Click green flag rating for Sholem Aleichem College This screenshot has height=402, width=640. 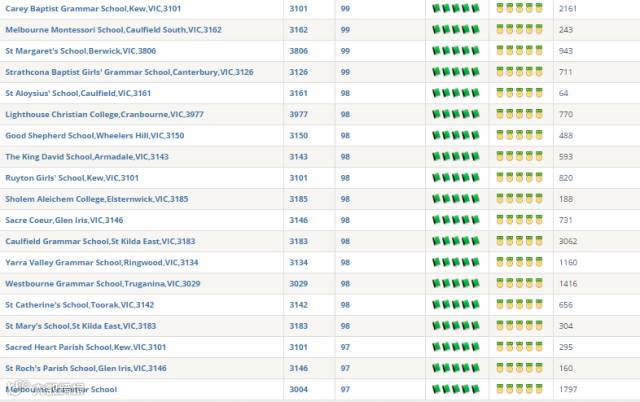click(456, 199)
